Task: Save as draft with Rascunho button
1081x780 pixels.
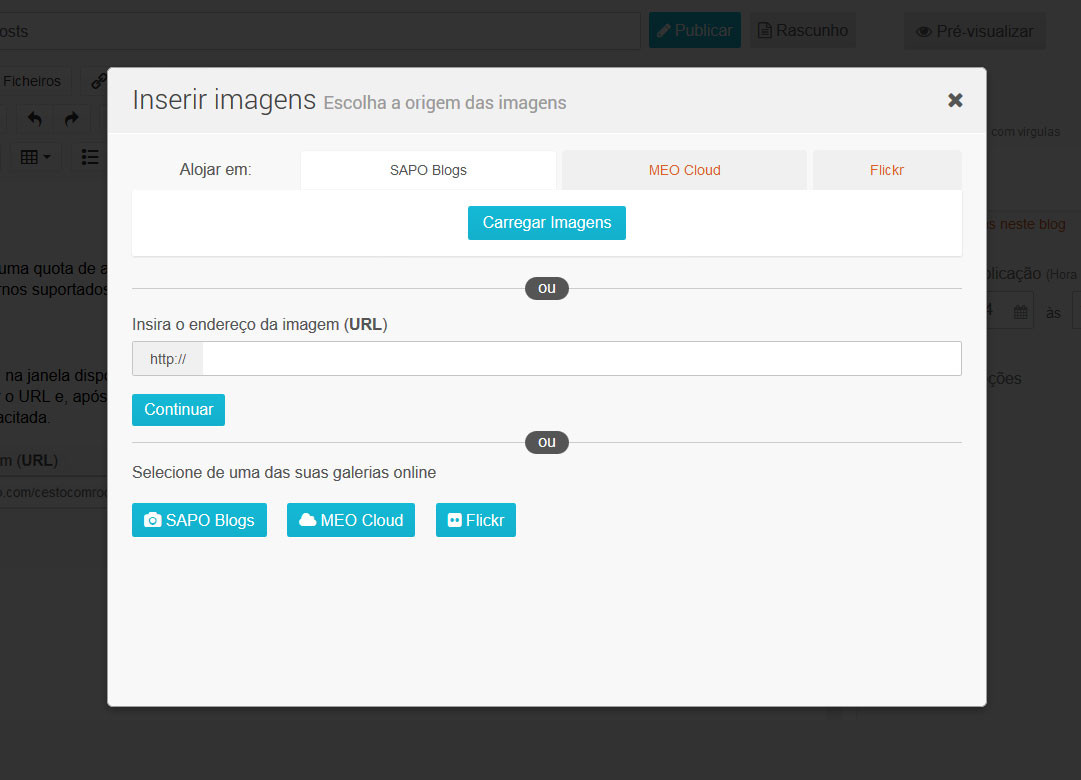Action: coord(803,31)
